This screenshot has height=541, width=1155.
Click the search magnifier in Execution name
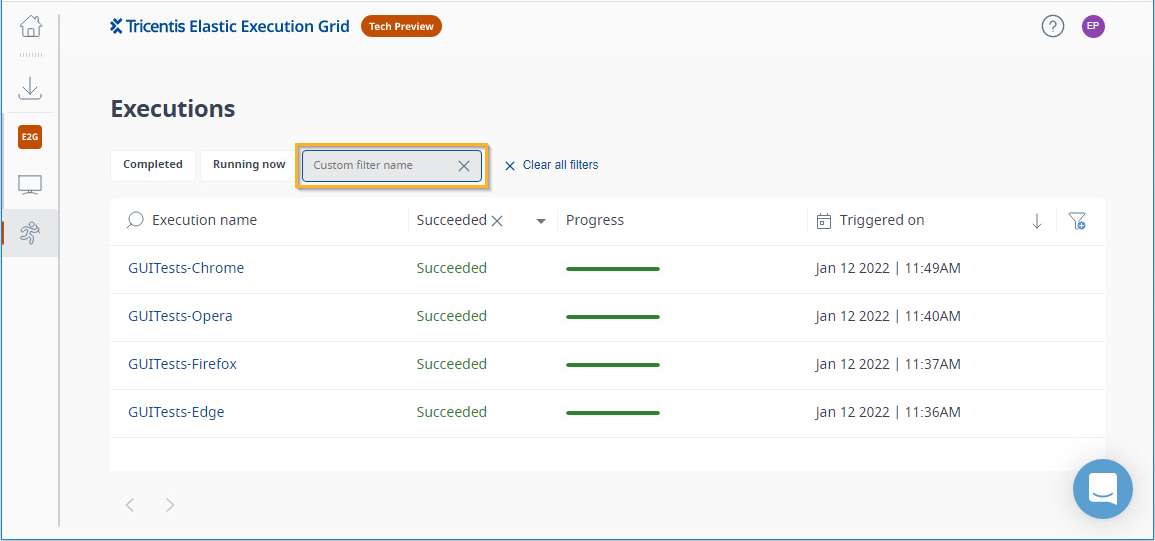(x=135, y=220)
